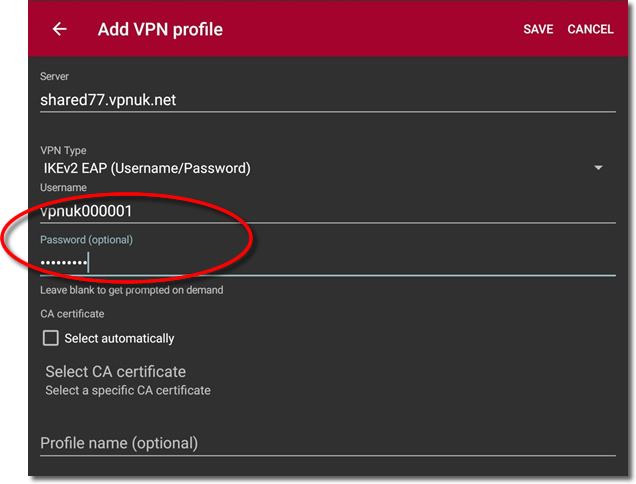Click the 'Add VPN profile' title
Viewport: 636px width, 484px height.
click(x=160, y=29)
